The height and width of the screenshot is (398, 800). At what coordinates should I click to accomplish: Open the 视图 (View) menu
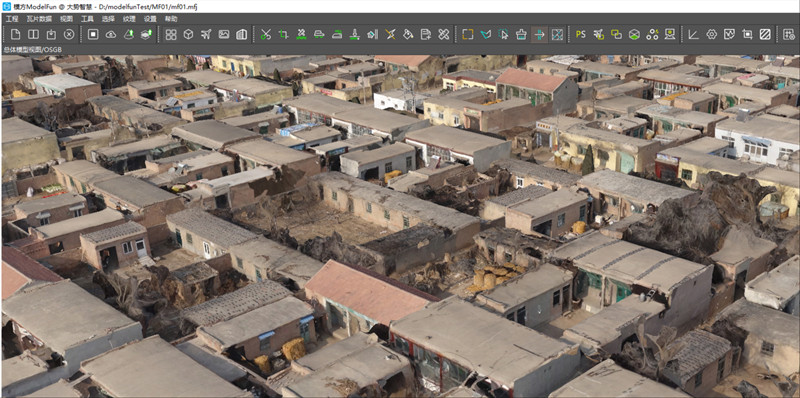(x=66, y=19)
